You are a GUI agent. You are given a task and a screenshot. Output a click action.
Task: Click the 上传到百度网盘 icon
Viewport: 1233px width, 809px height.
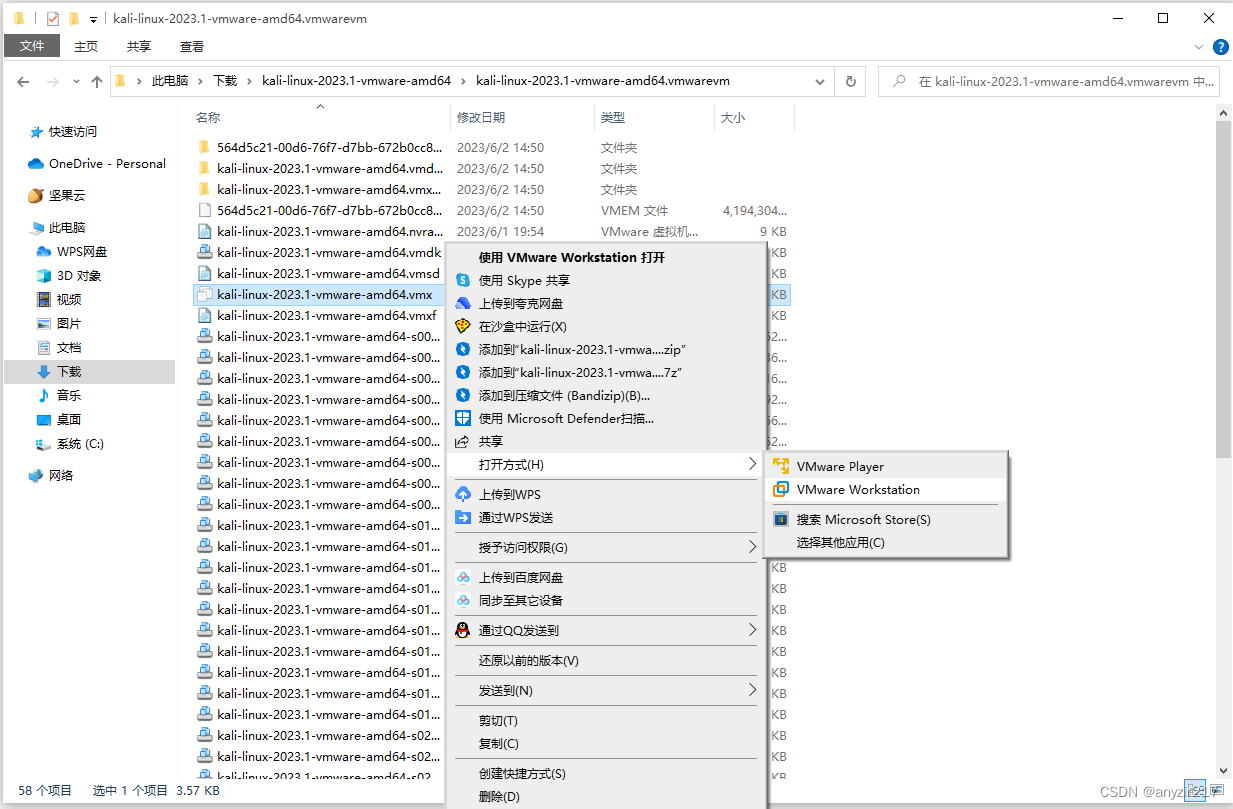[463, 578]
